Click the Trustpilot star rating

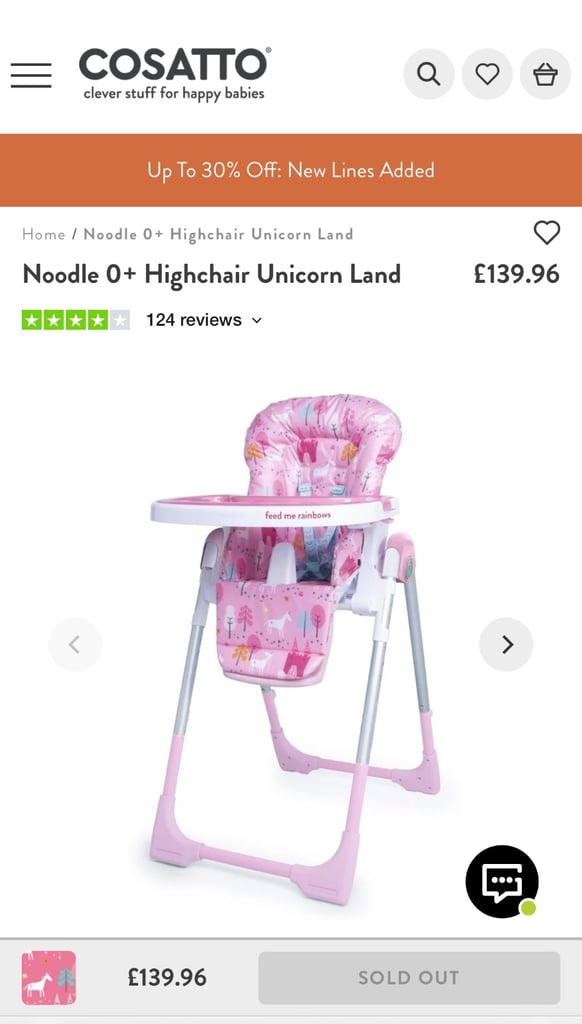point(76,320)
